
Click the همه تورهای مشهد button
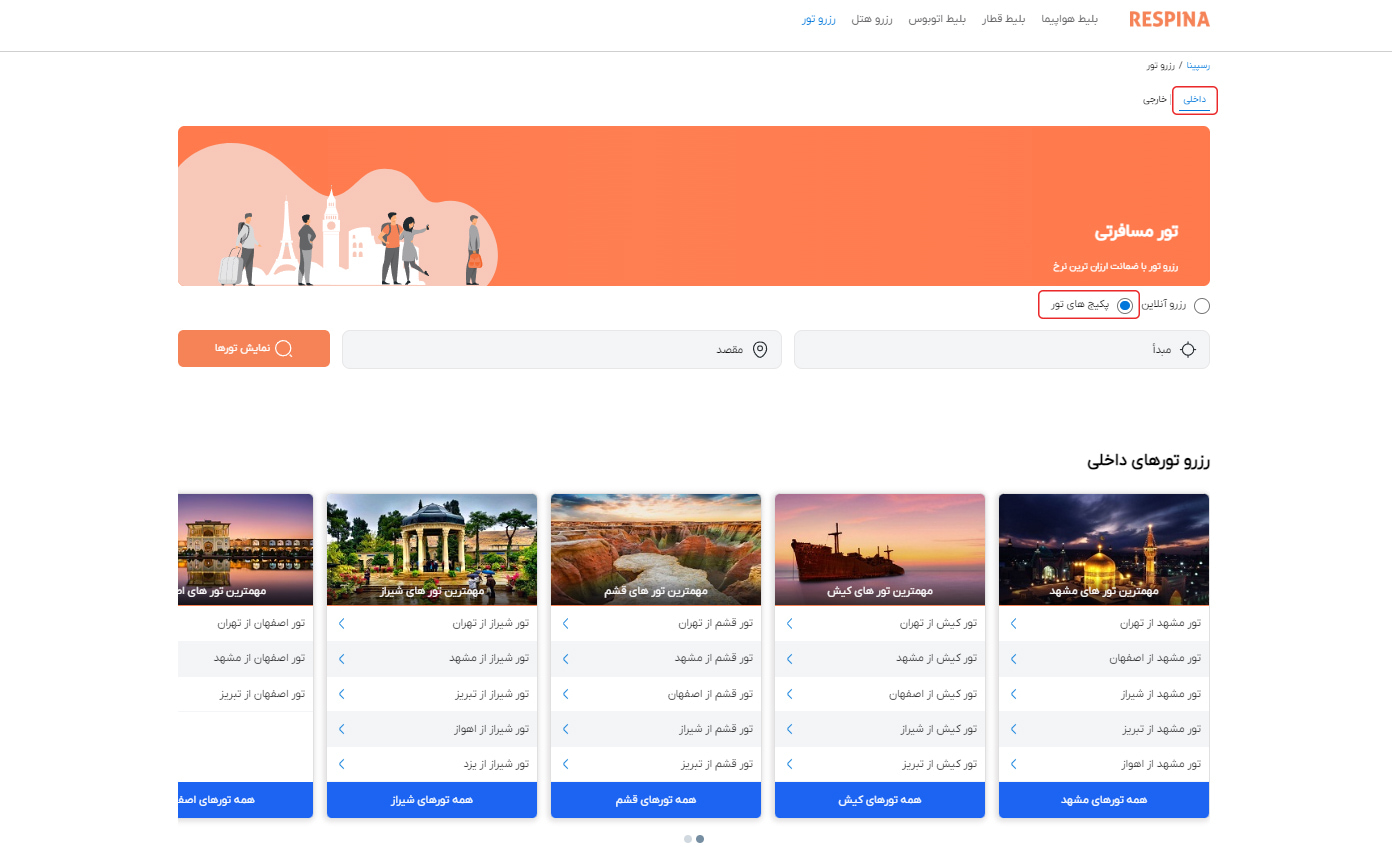coord(1103,799)
